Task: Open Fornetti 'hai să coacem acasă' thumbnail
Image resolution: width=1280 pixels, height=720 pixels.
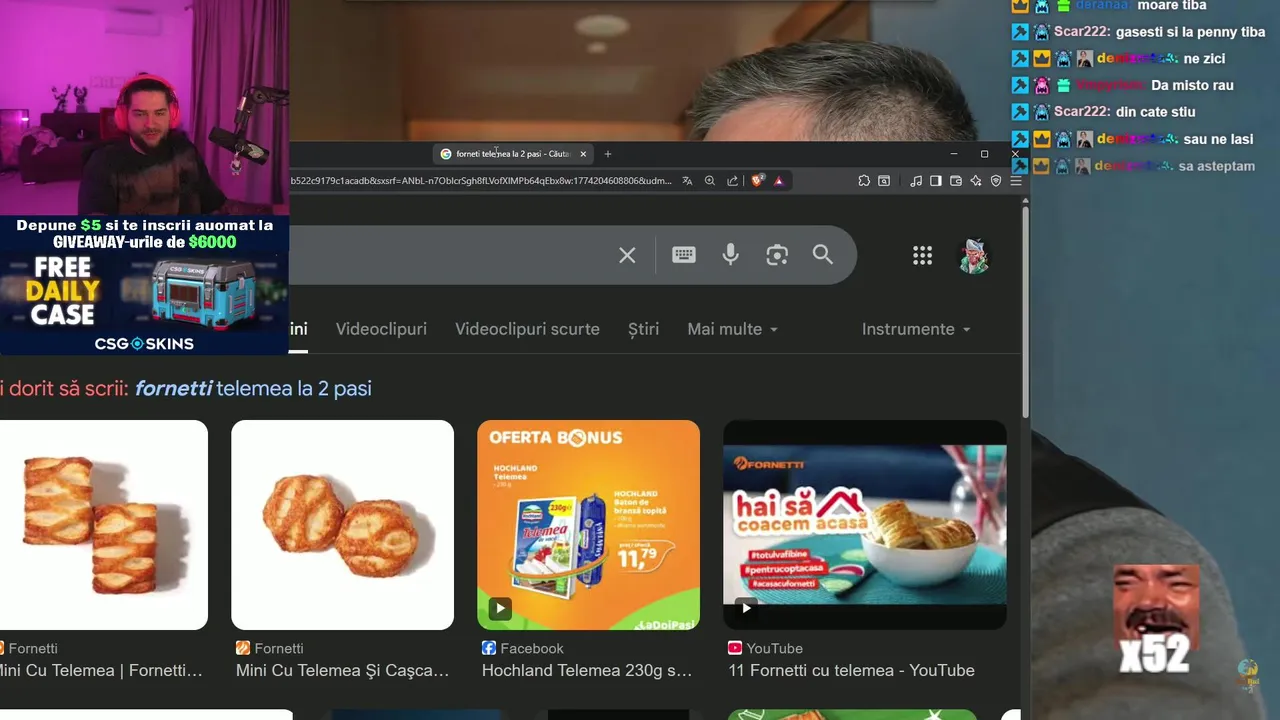Action: [x=865, y=525]
